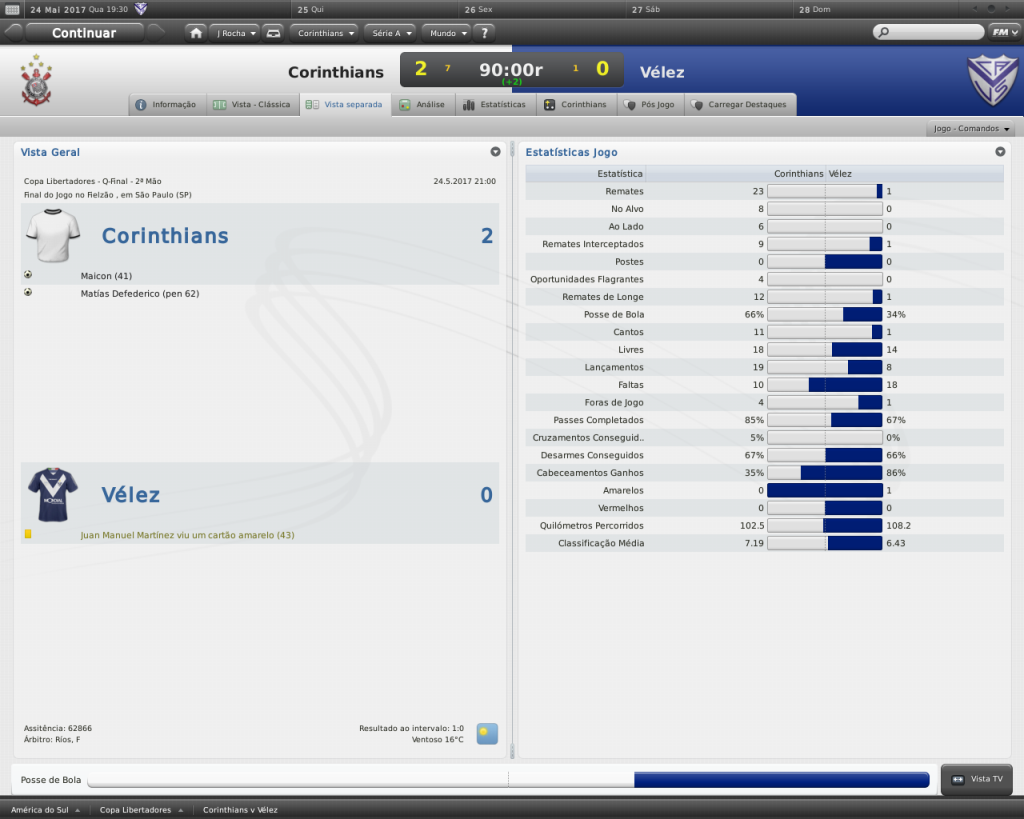Click the help question mark icon
The width and height of the screenshot is (1024, 819).
485,33
